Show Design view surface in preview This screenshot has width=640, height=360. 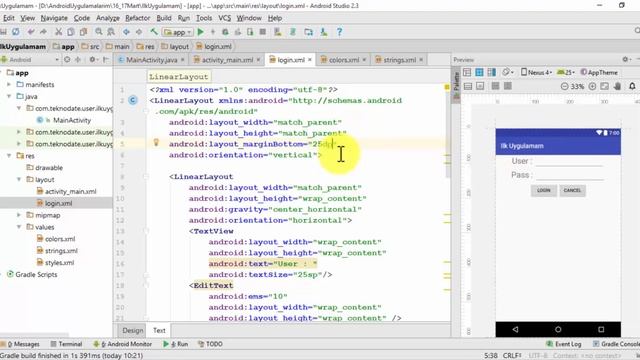point(467,72)
